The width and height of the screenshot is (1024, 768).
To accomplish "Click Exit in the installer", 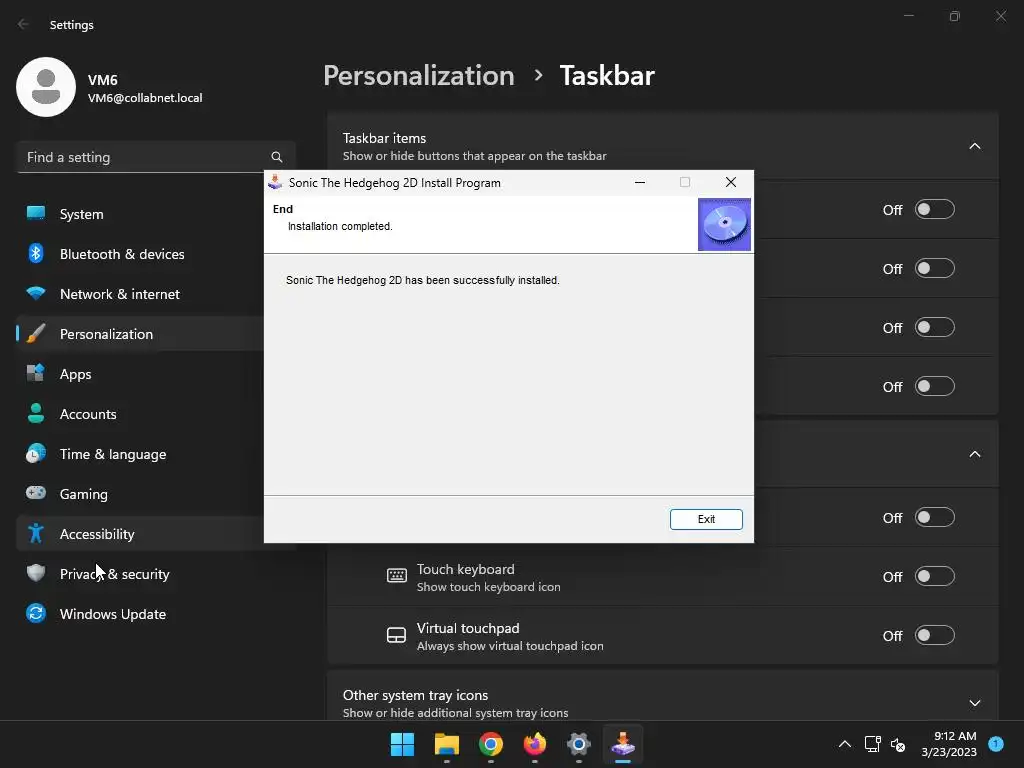I will click(x=706, y=519).
